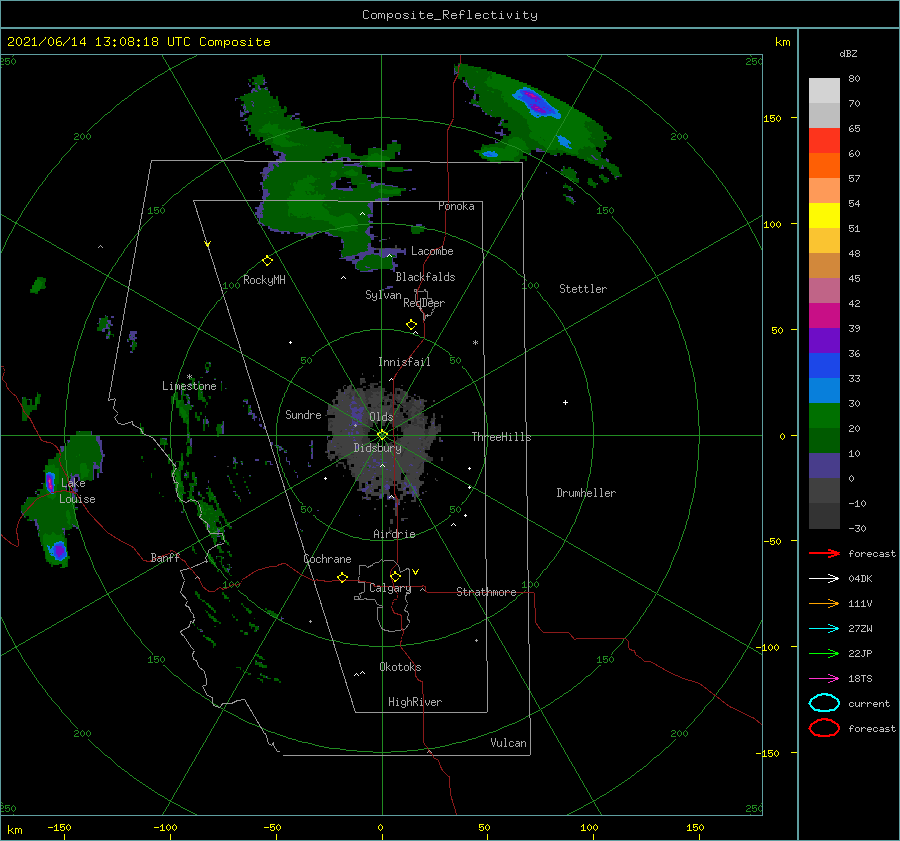Click the yellow diamond marker near Cochrane
The height and width of the screenshot is (841, 900).
point(342,577)
